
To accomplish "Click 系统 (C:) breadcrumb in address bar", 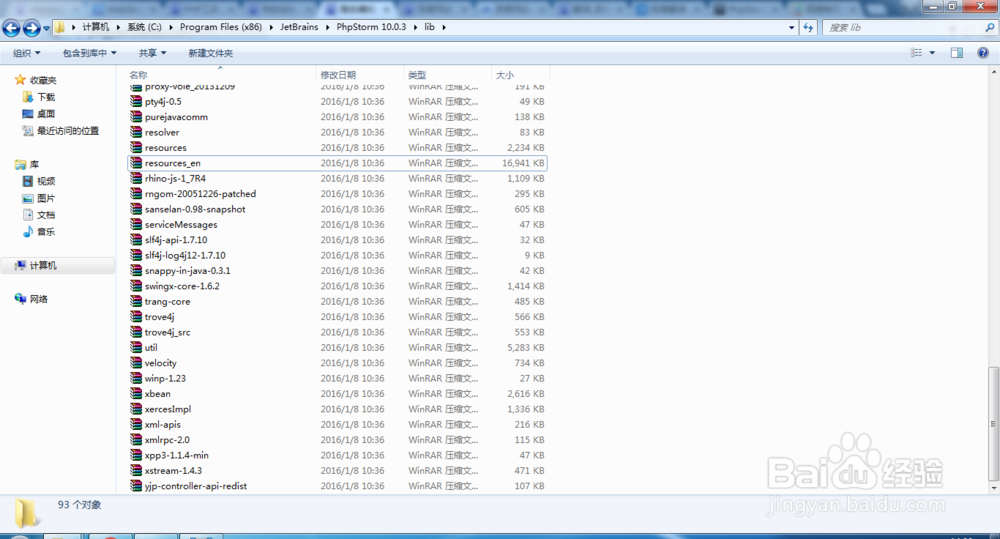I will pyautogui.click(x=144, y=27).
